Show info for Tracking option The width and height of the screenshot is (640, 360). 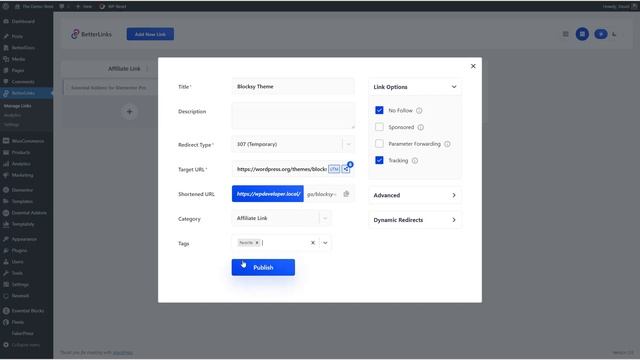(x=415, y=161)
